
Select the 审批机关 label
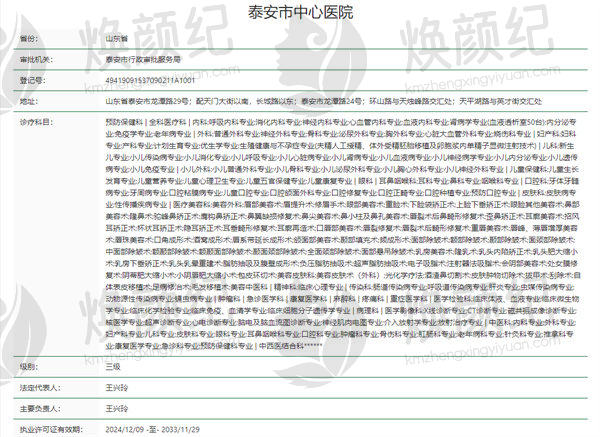(x=36, y=60)
